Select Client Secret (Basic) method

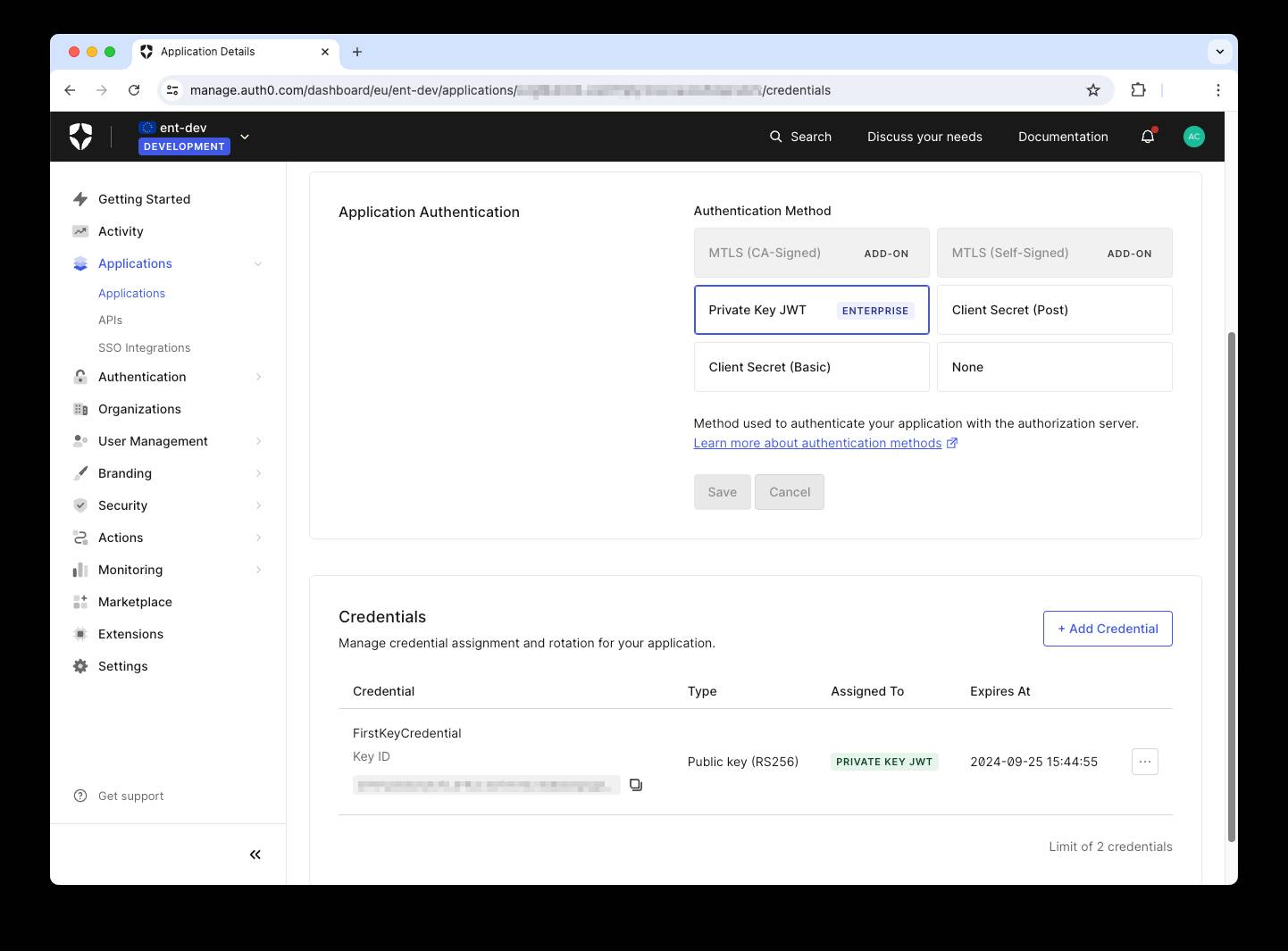[811, 367]
